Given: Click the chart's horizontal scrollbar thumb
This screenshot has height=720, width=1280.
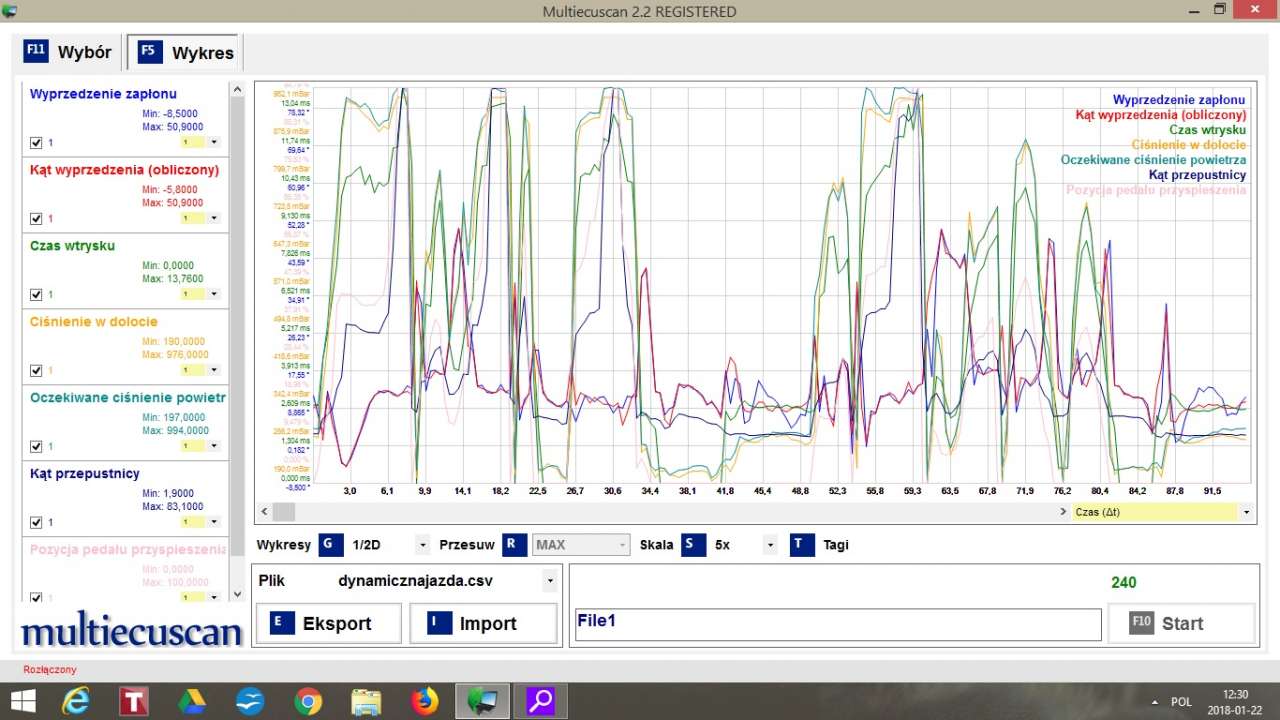Looking at the screenshot, I should [x=284, y=512].
